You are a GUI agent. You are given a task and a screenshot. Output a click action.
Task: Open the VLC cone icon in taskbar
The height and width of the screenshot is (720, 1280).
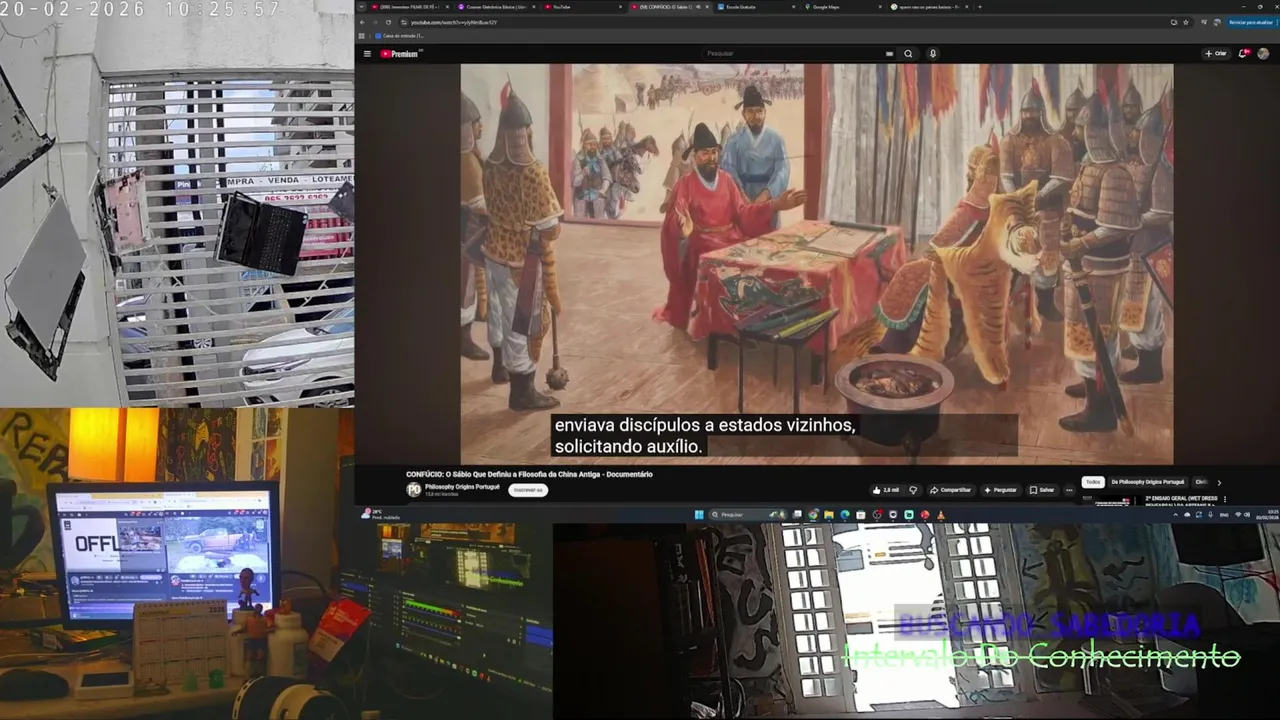941,515
